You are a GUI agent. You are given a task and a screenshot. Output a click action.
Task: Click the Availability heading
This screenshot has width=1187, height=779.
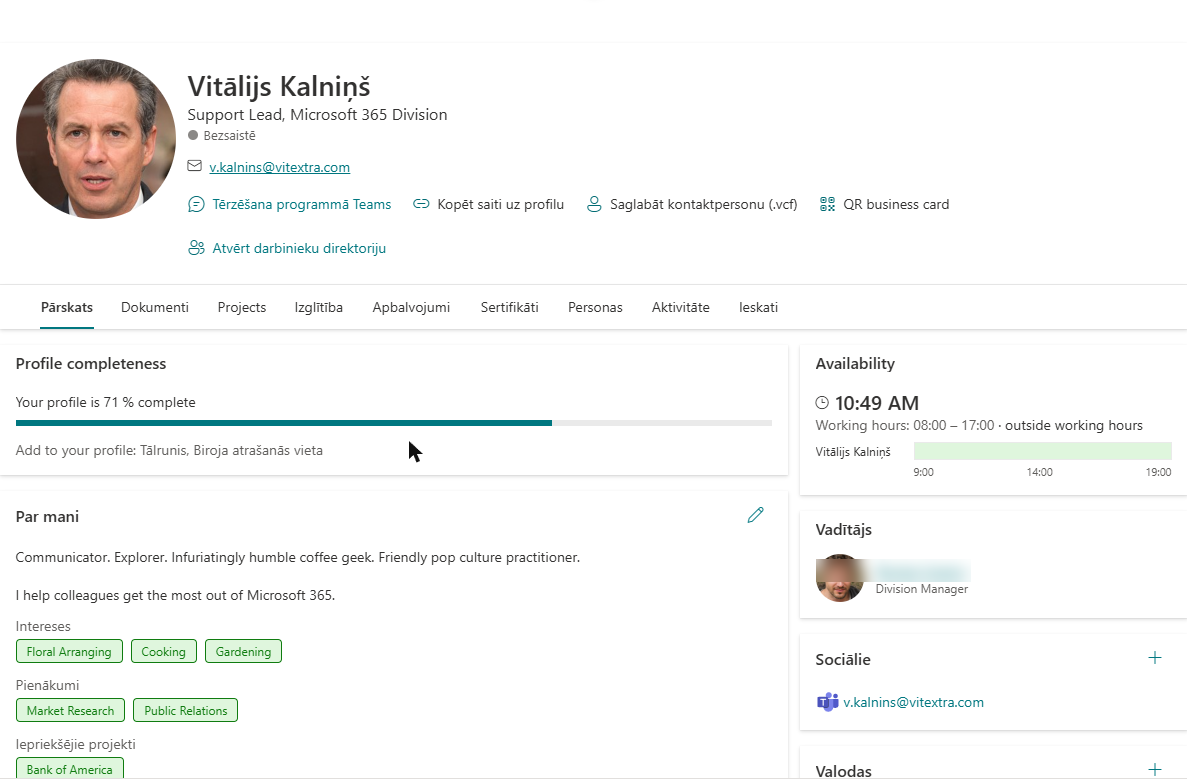[855, 363]
